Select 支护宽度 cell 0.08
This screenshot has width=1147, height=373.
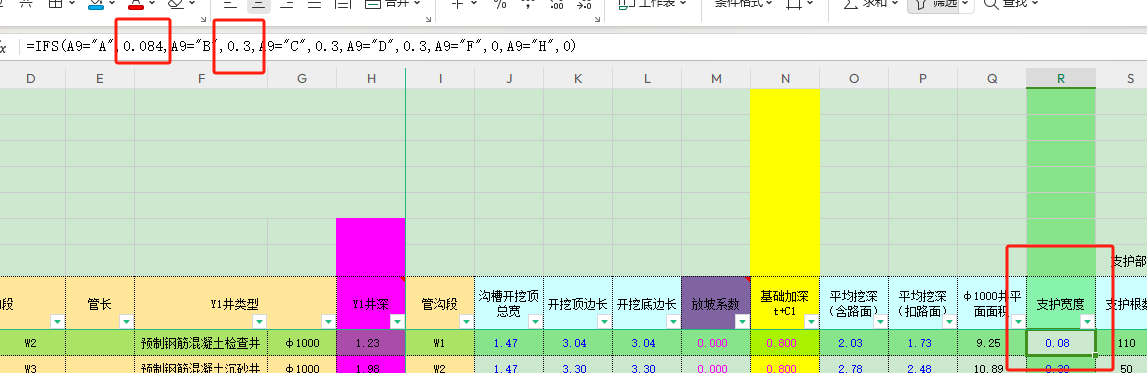[x=1061, y=342]
